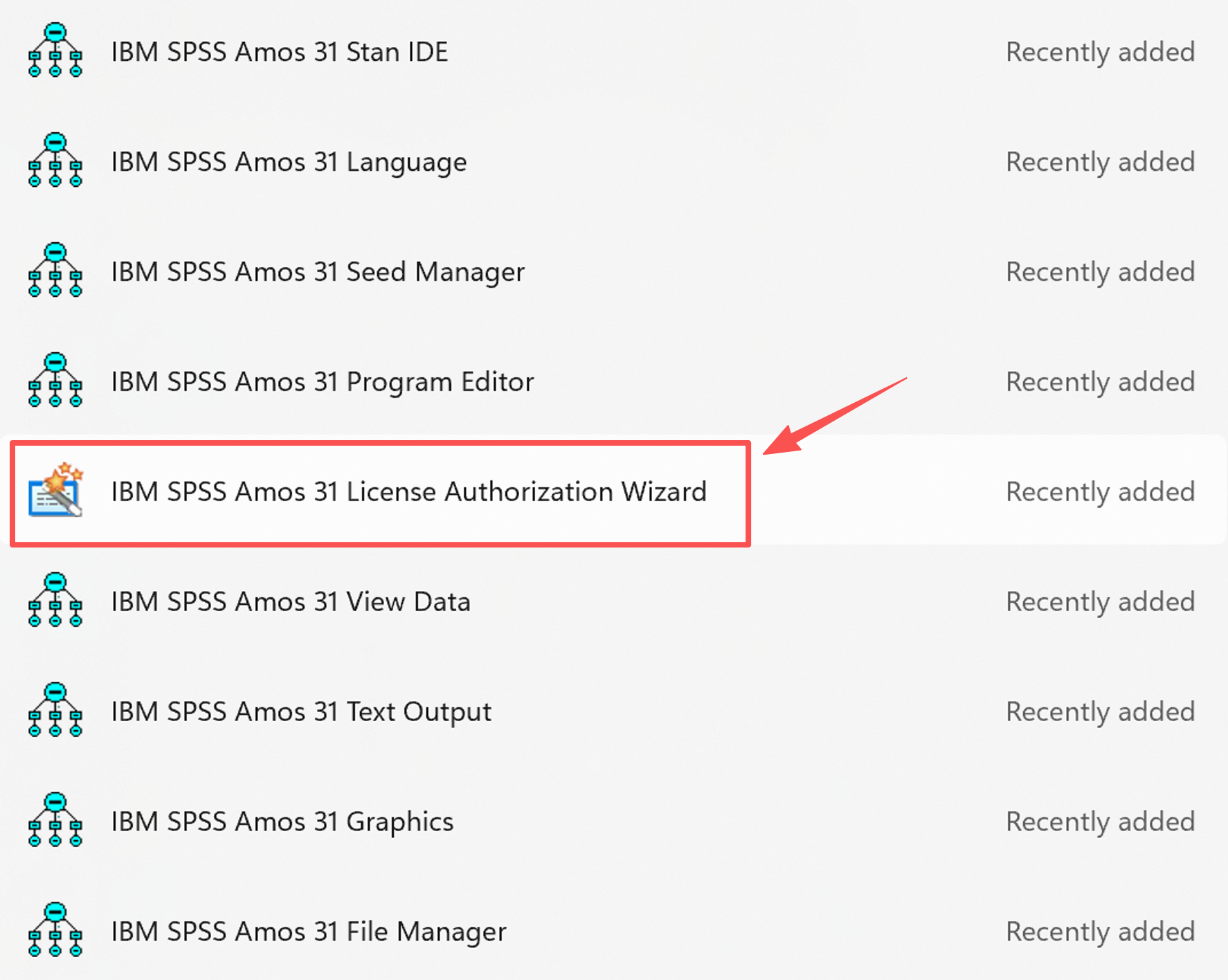
Task: Click the Amos 31 File Manager icon
Action: [55, 930]
